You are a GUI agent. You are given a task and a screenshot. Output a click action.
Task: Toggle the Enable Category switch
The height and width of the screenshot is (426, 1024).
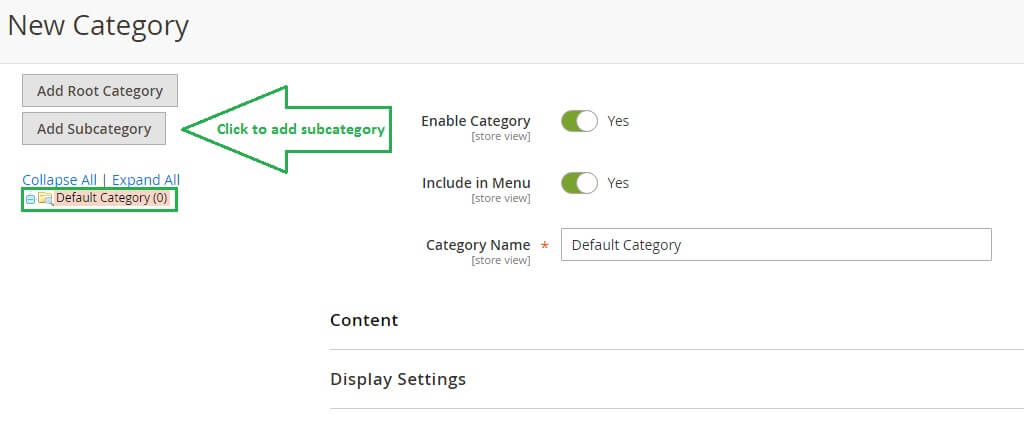pos(579,121)
